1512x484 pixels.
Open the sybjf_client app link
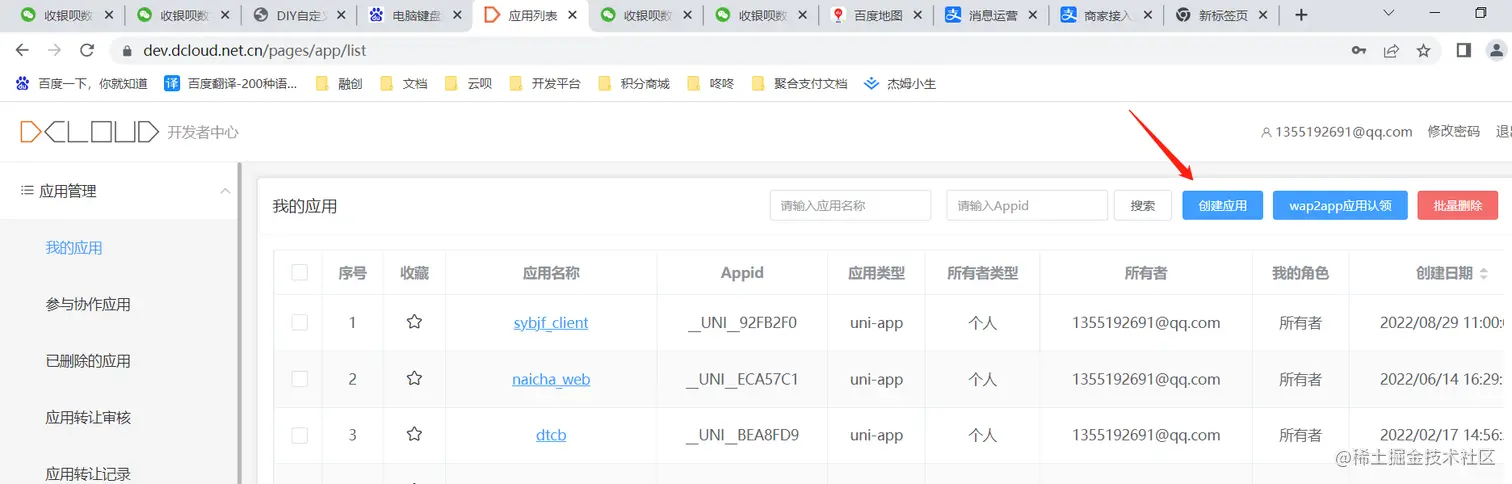[x=551, y=322]
